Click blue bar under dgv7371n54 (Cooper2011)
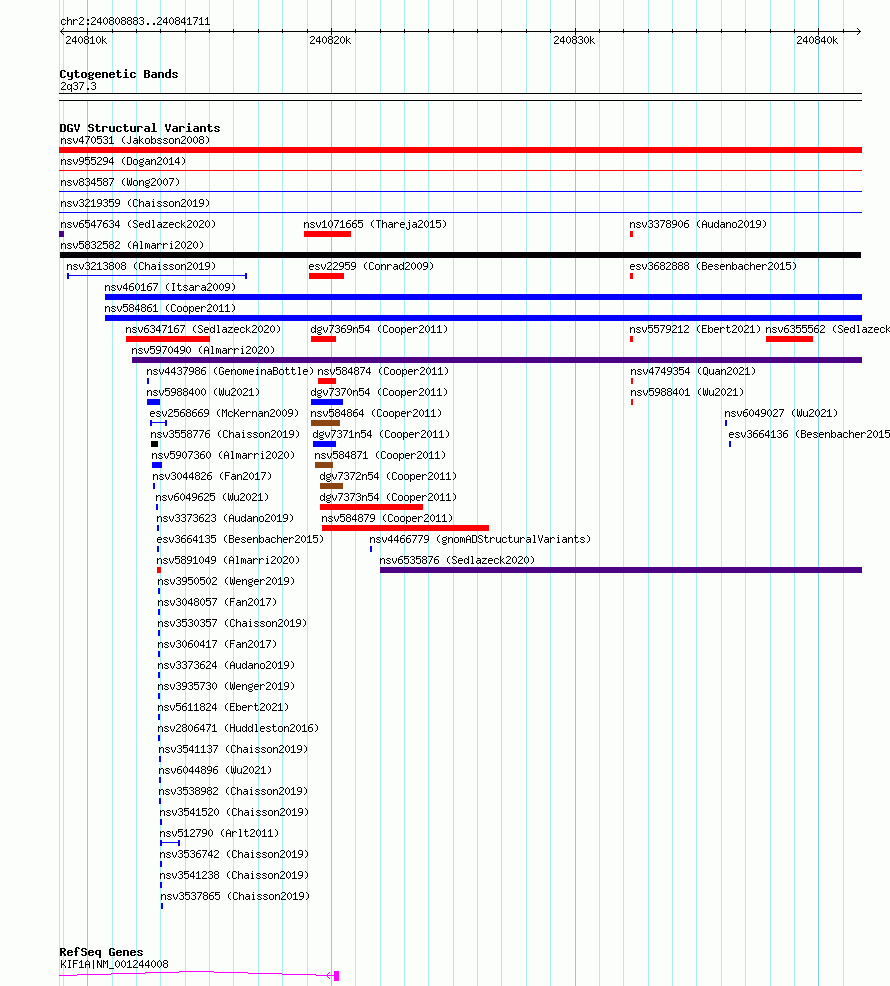 click(325, 444)
